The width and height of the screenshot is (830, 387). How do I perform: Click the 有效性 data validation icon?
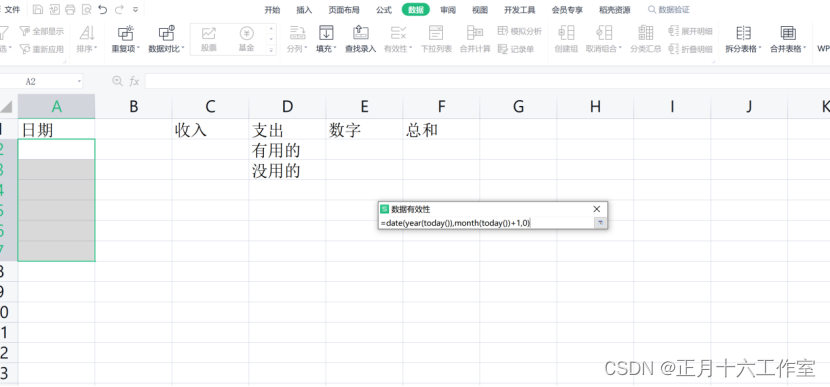[398, 33]
